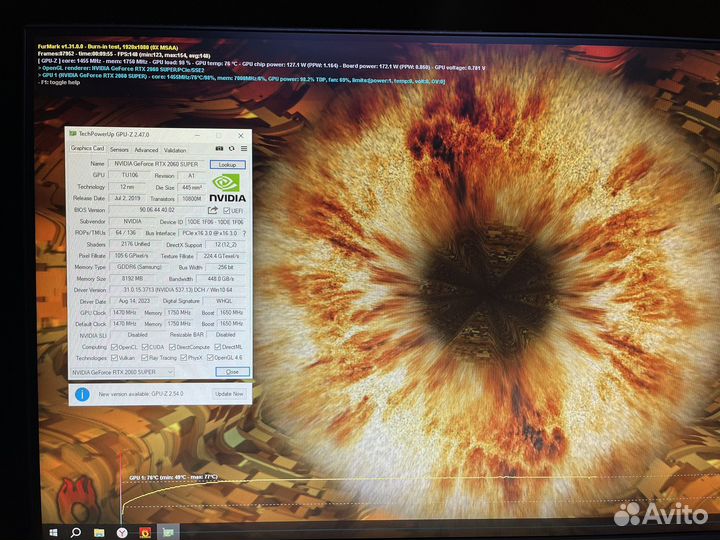This screenshot has width=720, height=540.
Task: Click the Lookup button
Action: (x=227, y=164)
